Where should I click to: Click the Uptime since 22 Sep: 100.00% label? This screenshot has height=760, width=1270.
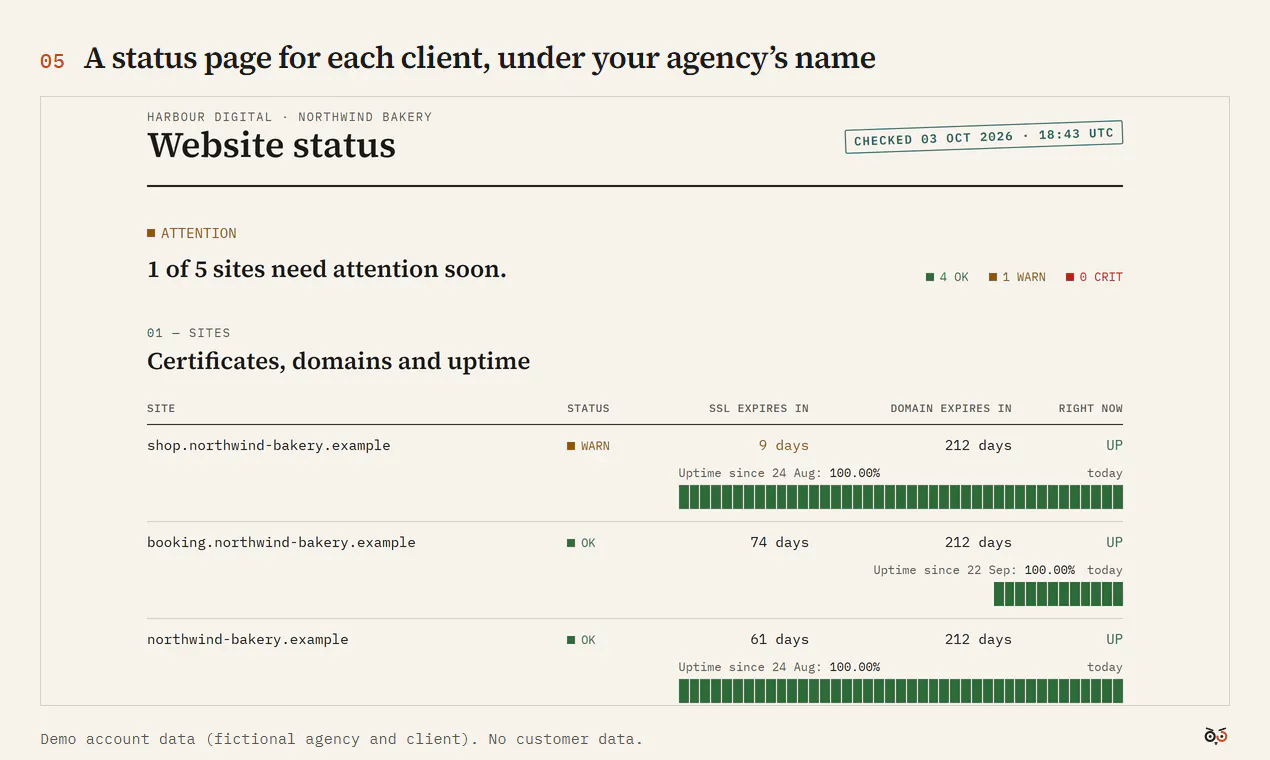[x=974, y=570]
